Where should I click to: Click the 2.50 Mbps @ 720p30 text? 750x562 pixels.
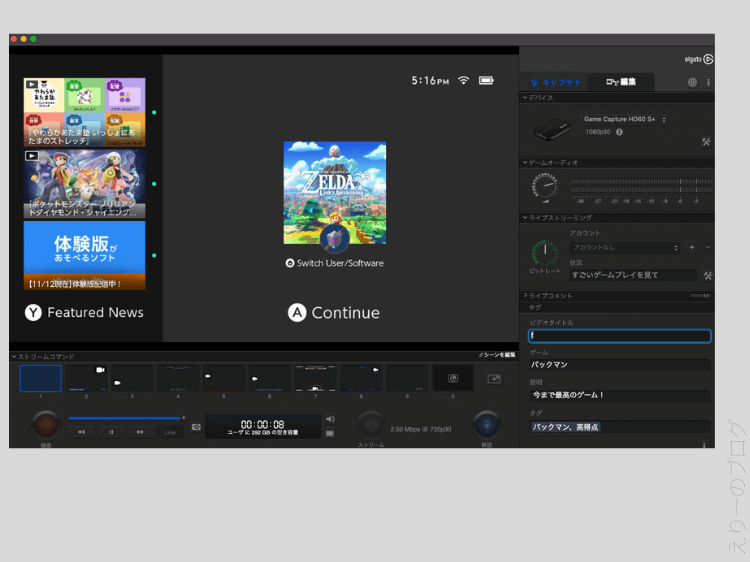(421, 429)
